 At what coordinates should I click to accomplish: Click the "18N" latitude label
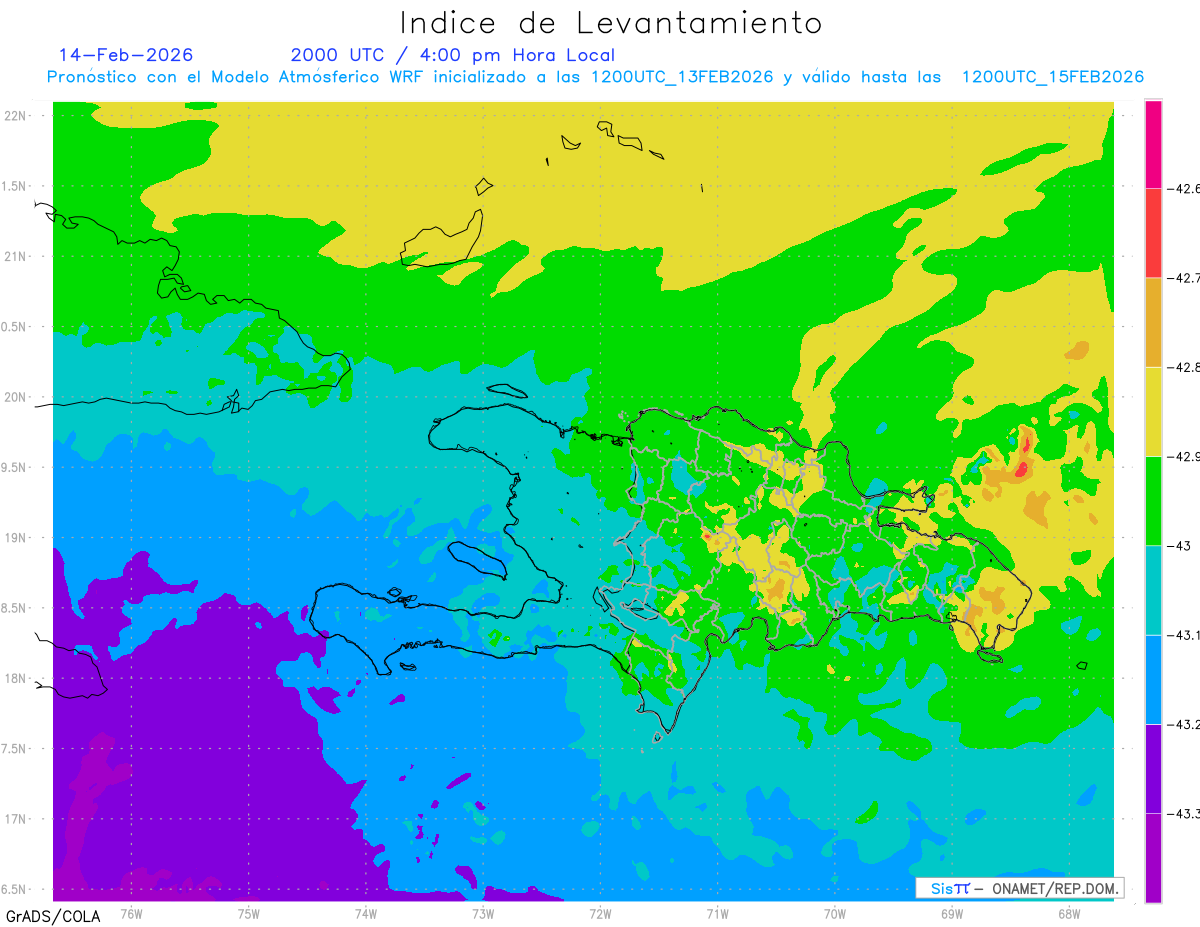pos(17,678)
